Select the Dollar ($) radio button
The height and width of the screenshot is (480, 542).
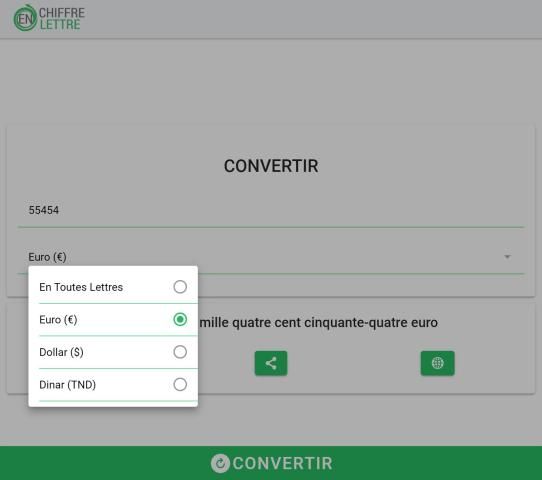(x=180, y=352)
